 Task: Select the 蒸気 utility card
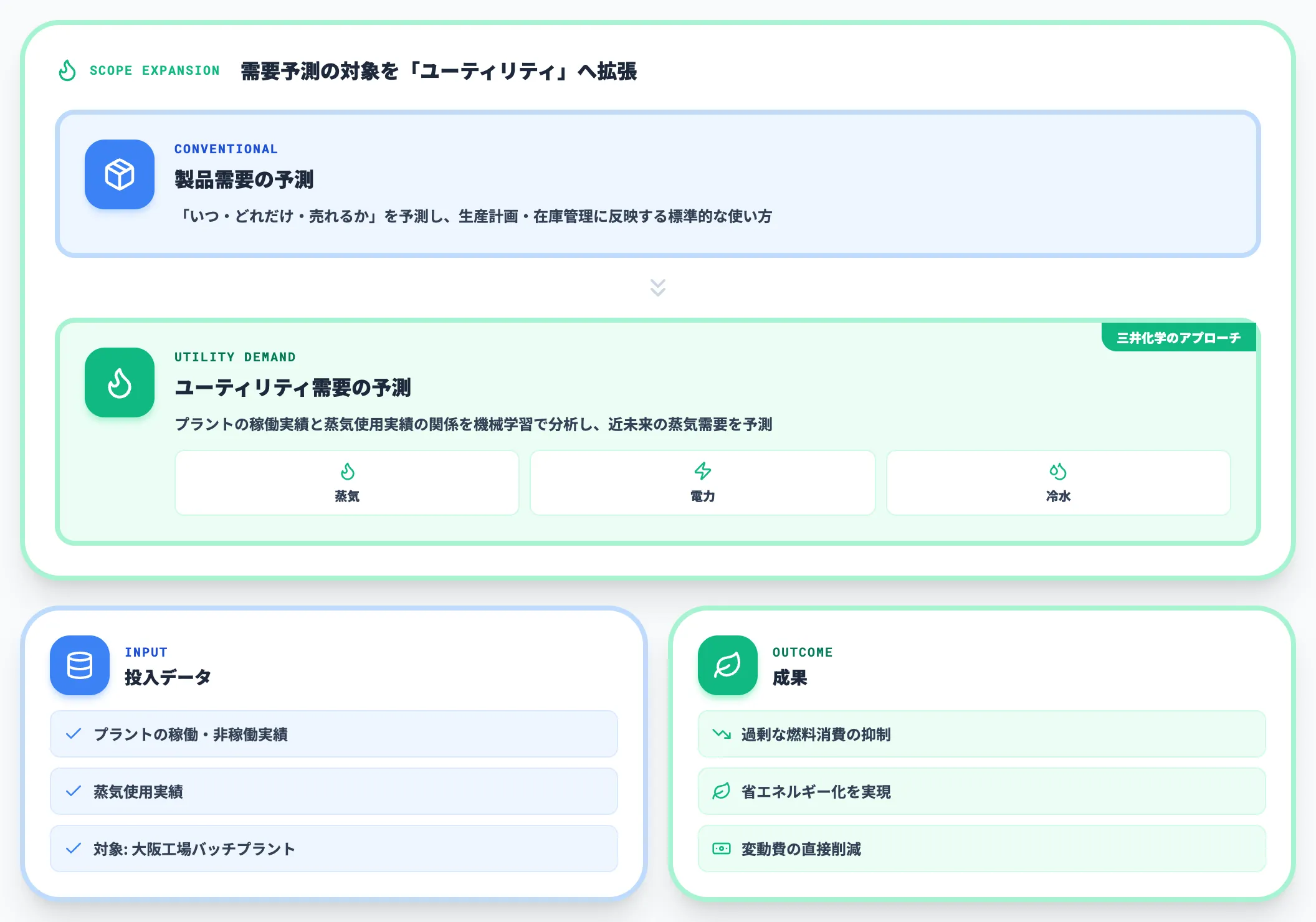pos(347,483)
